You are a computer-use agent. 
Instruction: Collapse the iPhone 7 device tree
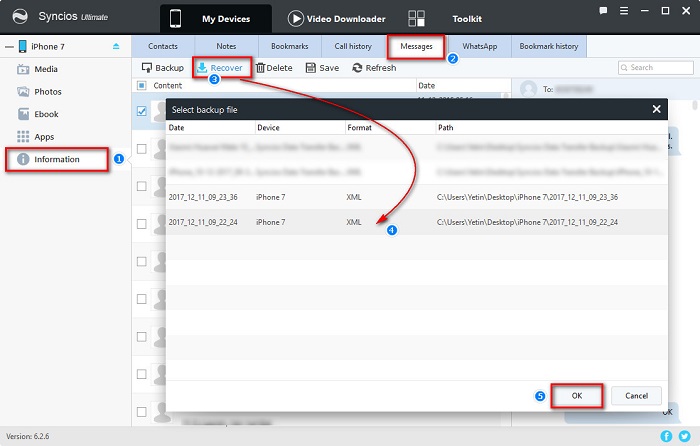pyautogui.click(x=9, y=46)
